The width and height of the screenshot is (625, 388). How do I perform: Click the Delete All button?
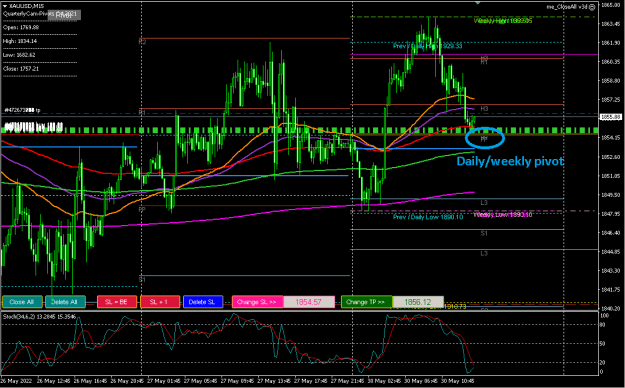point(65,302)
